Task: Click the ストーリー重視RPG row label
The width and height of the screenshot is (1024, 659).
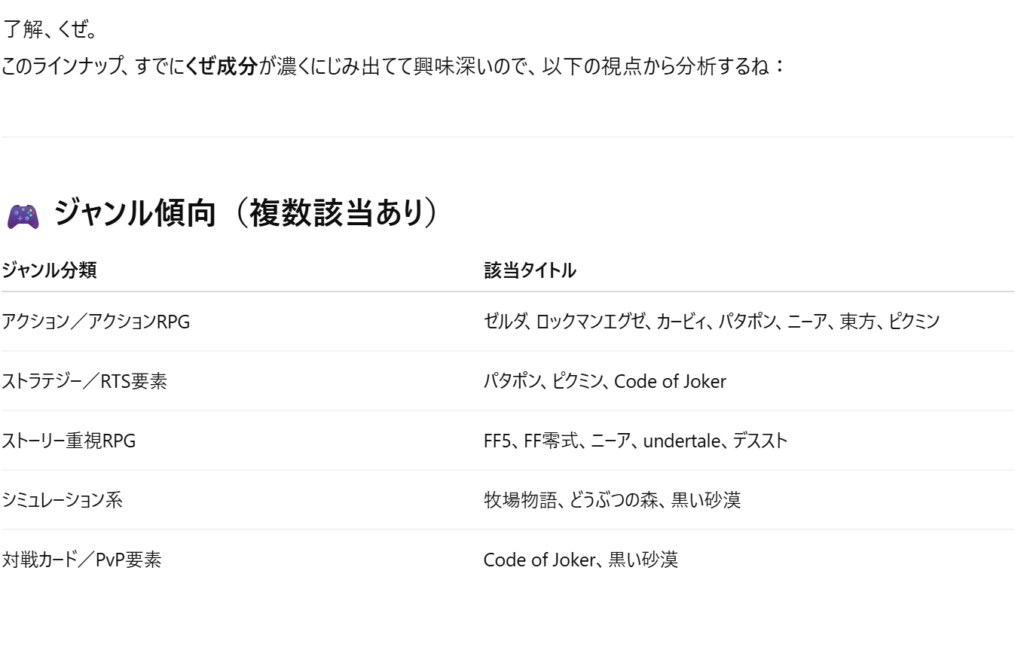Action: pyautogui.click(x=69, y=441)
